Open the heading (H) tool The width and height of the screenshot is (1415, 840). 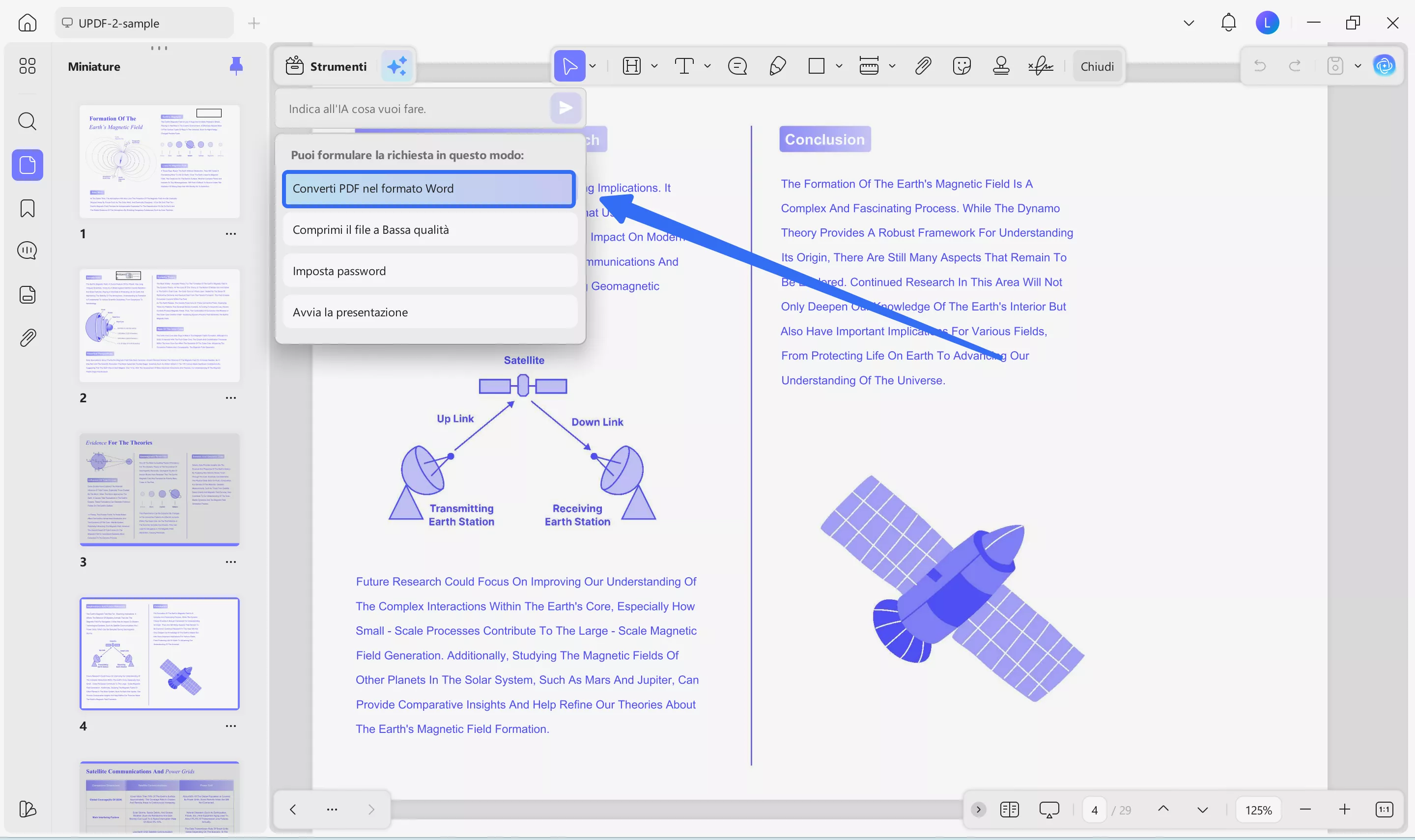(633, 65)
